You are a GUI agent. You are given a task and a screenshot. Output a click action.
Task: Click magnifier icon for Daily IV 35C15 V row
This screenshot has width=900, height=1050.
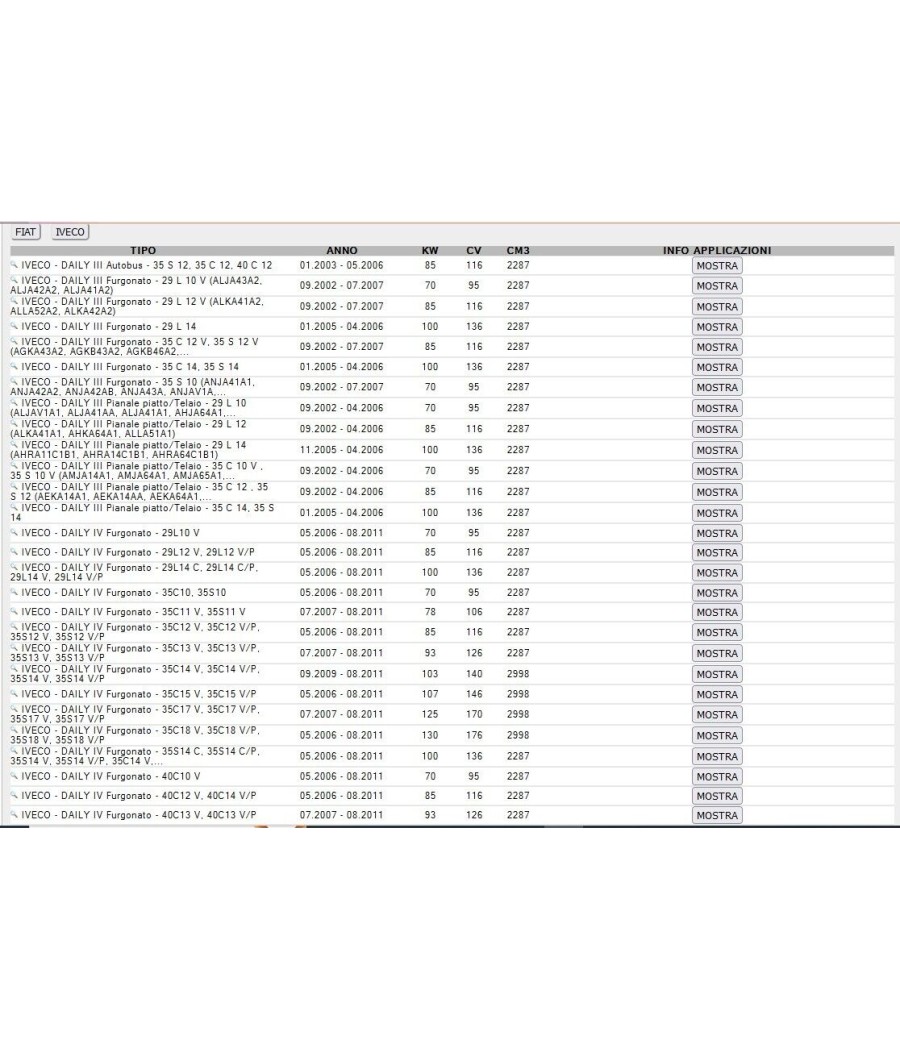14,694
